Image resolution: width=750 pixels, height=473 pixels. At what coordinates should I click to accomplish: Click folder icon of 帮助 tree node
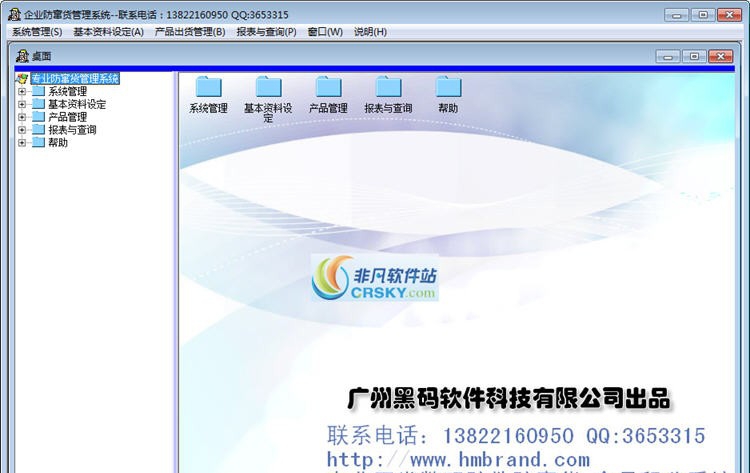point(38,142)
